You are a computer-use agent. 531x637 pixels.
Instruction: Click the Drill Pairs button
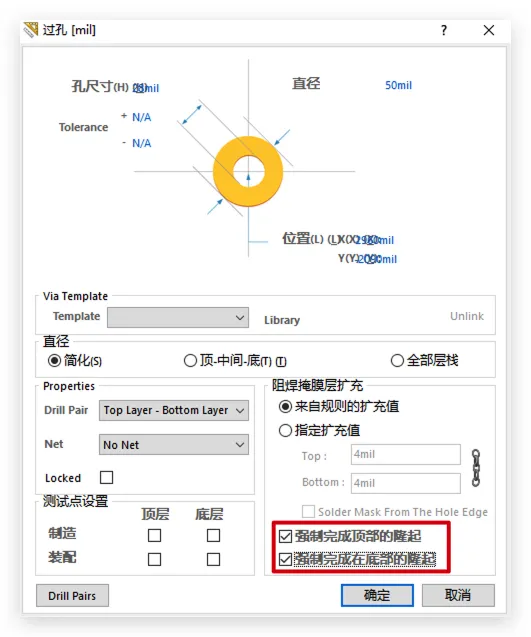click(72, 596)
